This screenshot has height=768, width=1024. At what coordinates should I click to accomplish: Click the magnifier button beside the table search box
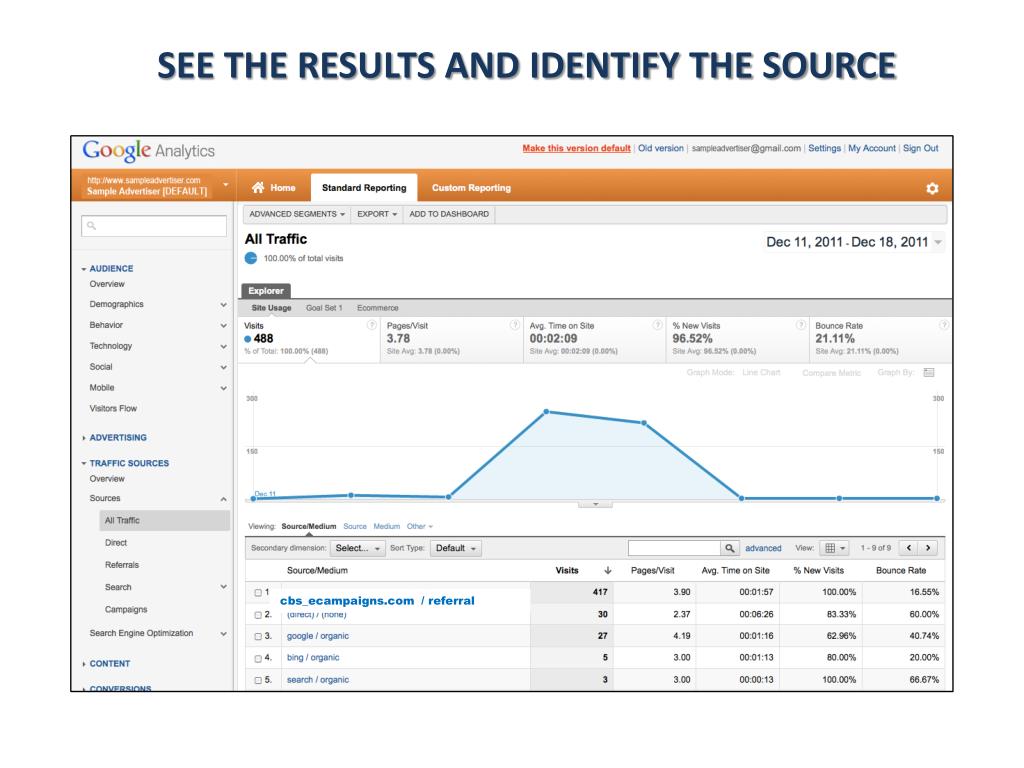(x=729, y=549)
